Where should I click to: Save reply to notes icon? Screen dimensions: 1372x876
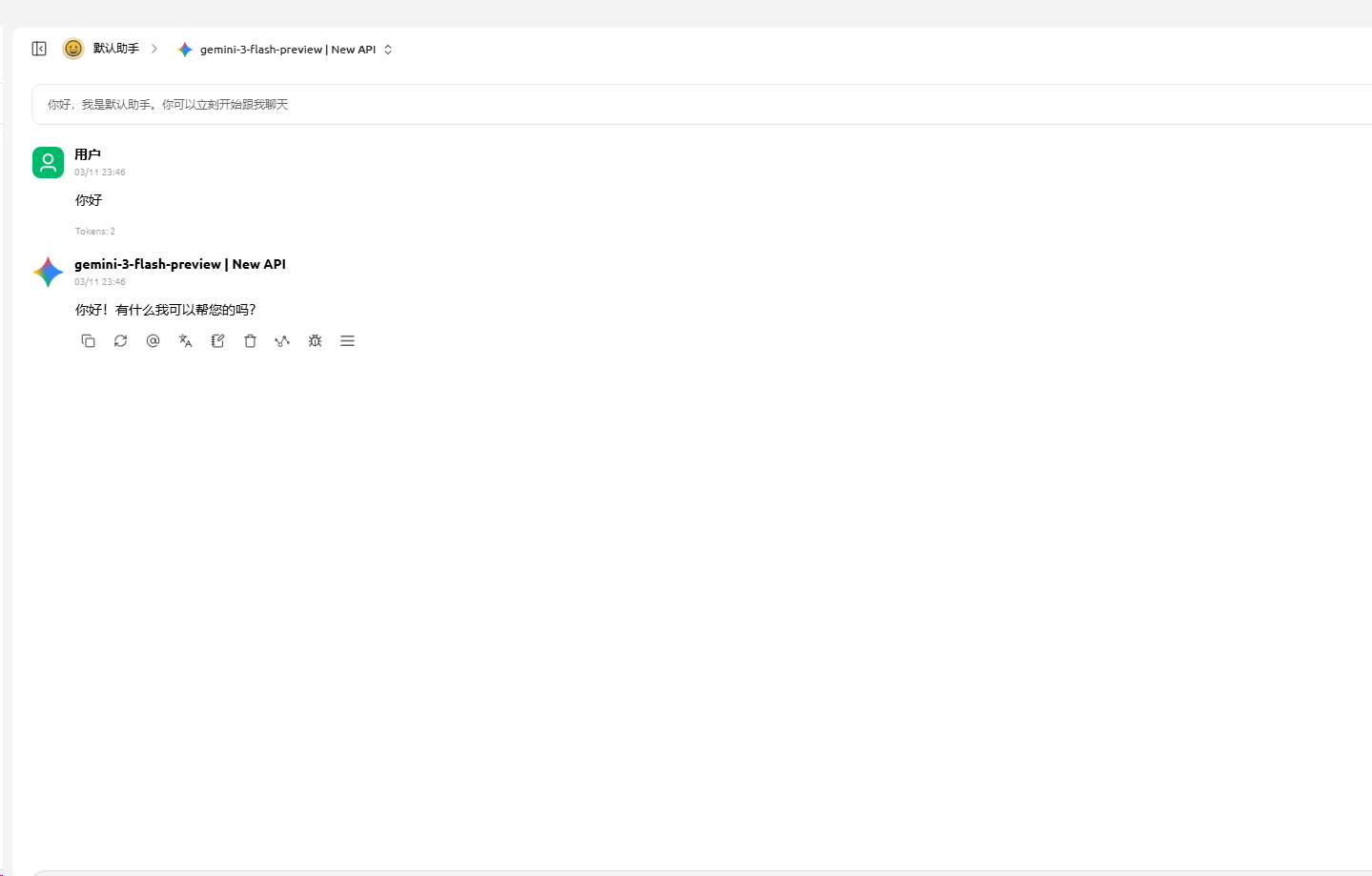tap(217, 341)
